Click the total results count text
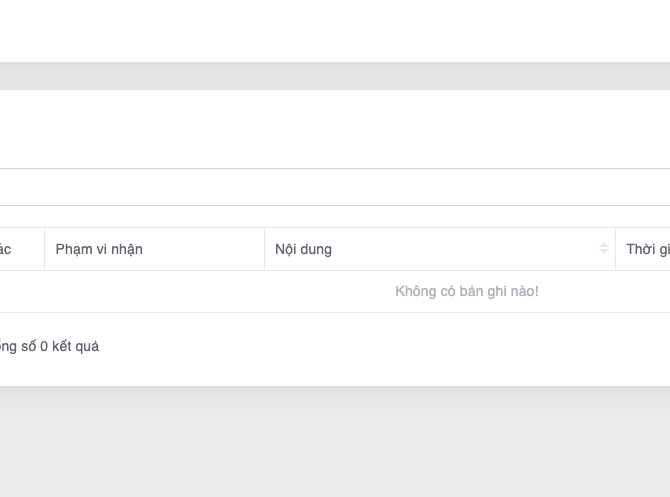The width and height of the screenshot is (670, 497). coord(50,347)
